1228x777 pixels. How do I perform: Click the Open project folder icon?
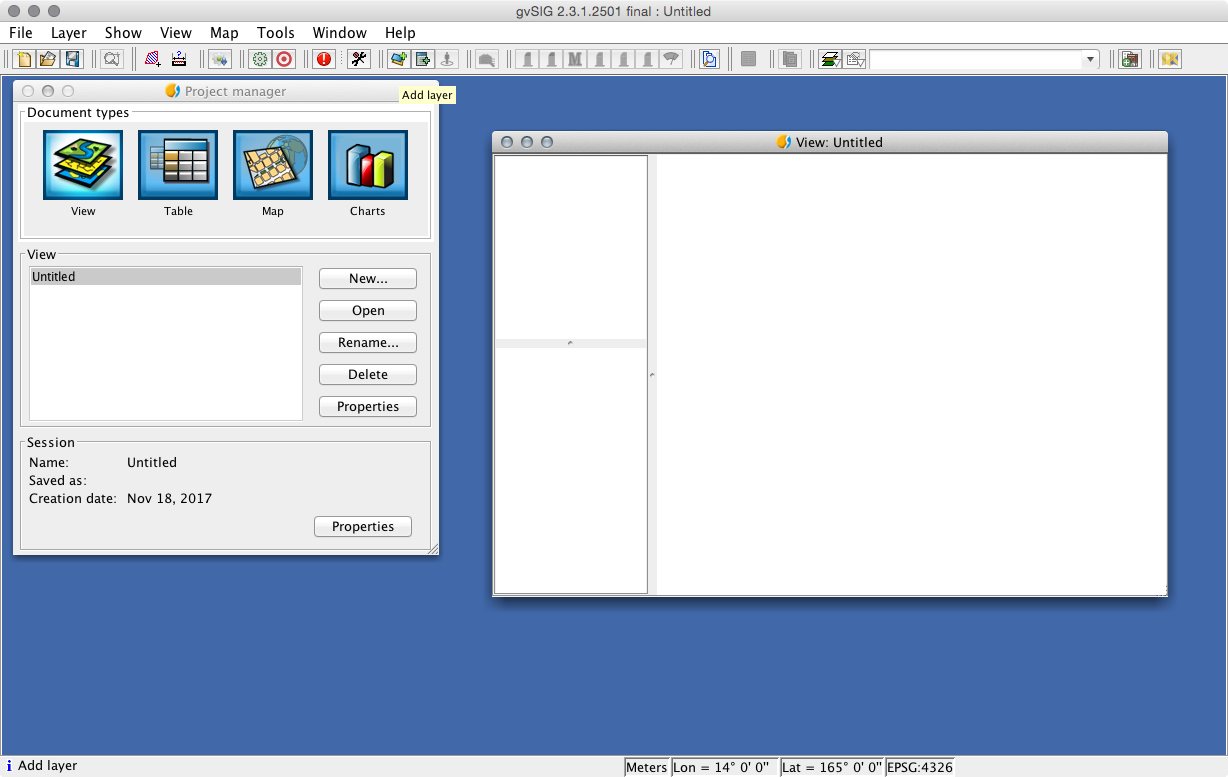(47, 59)
